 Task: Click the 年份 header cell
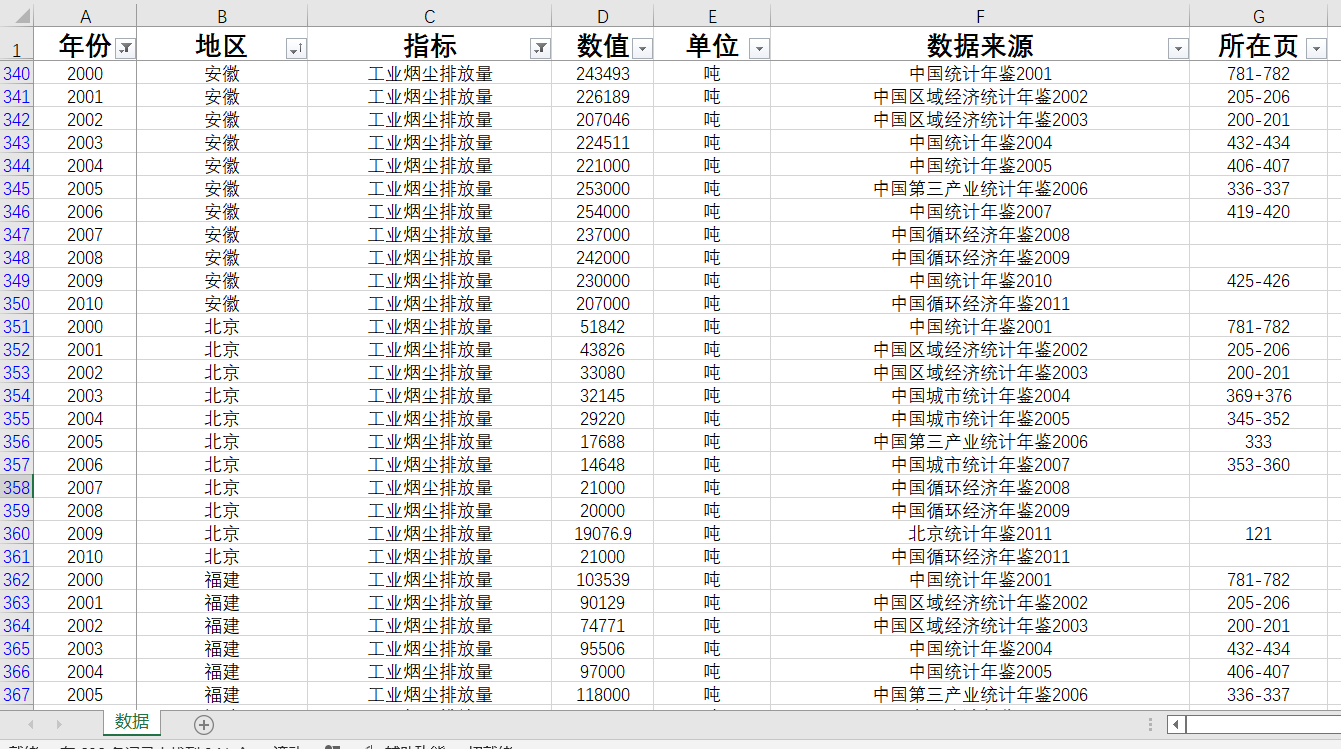(x=85, y=45)
